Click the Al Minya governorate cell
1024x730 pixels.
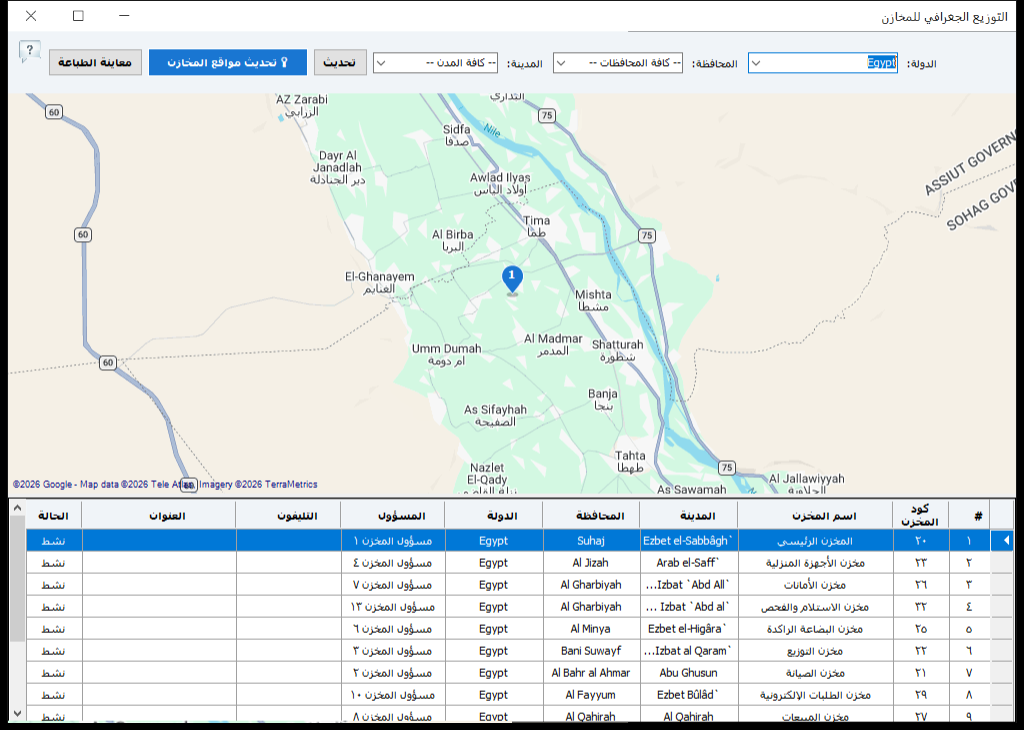(591, 629)
